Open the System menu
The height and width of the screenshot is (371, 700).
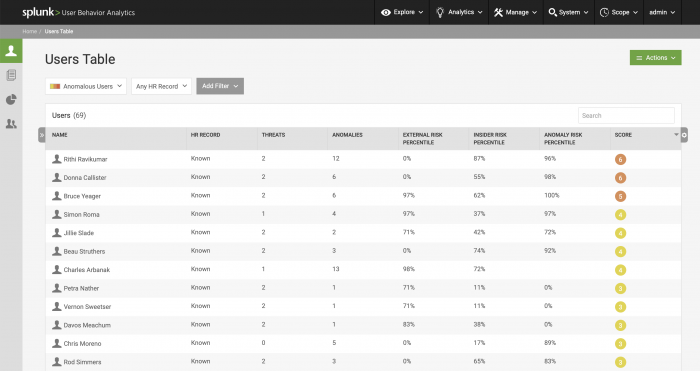(568, 13)
